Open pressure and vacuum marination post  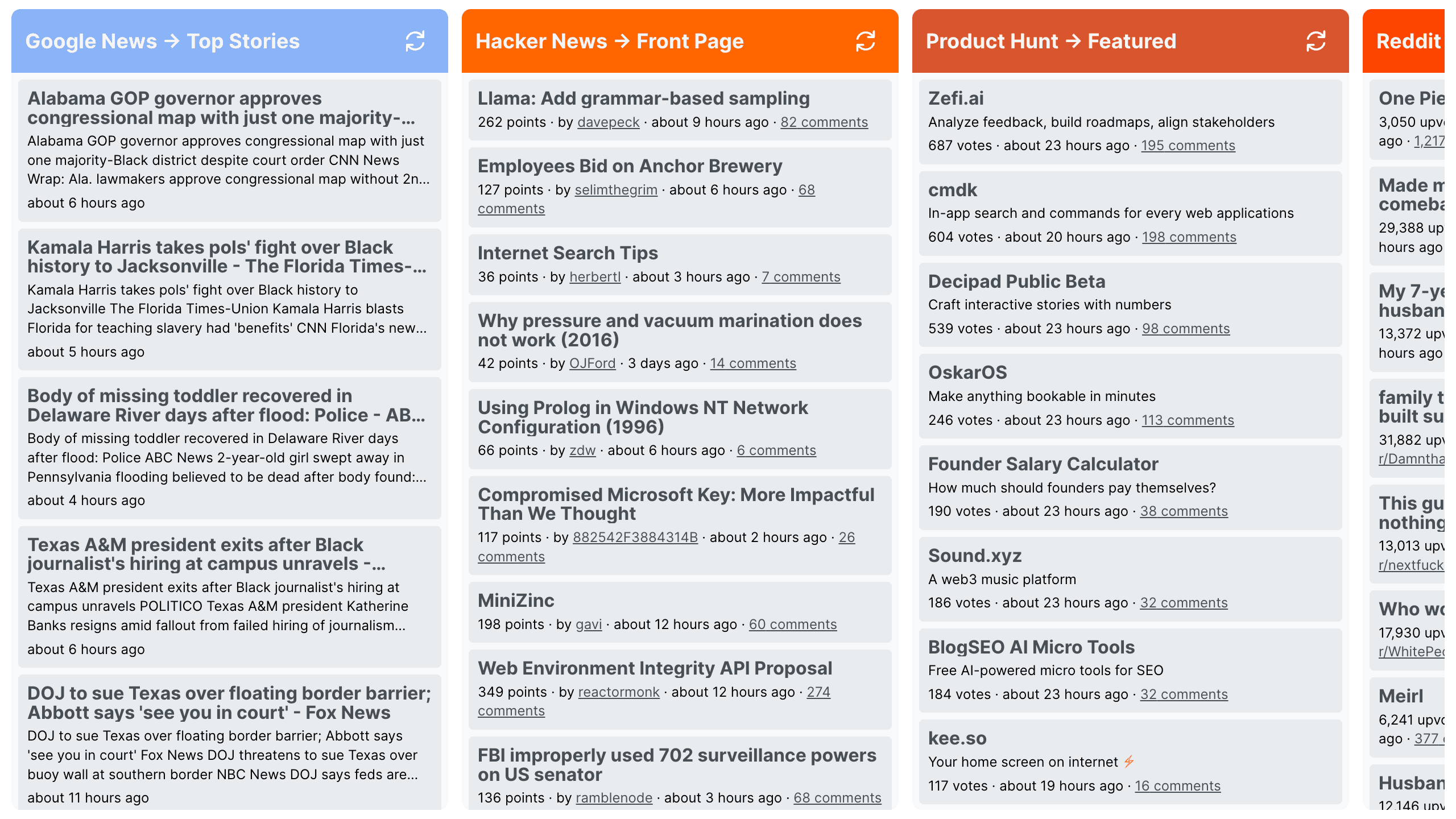(x=670, y=330)
